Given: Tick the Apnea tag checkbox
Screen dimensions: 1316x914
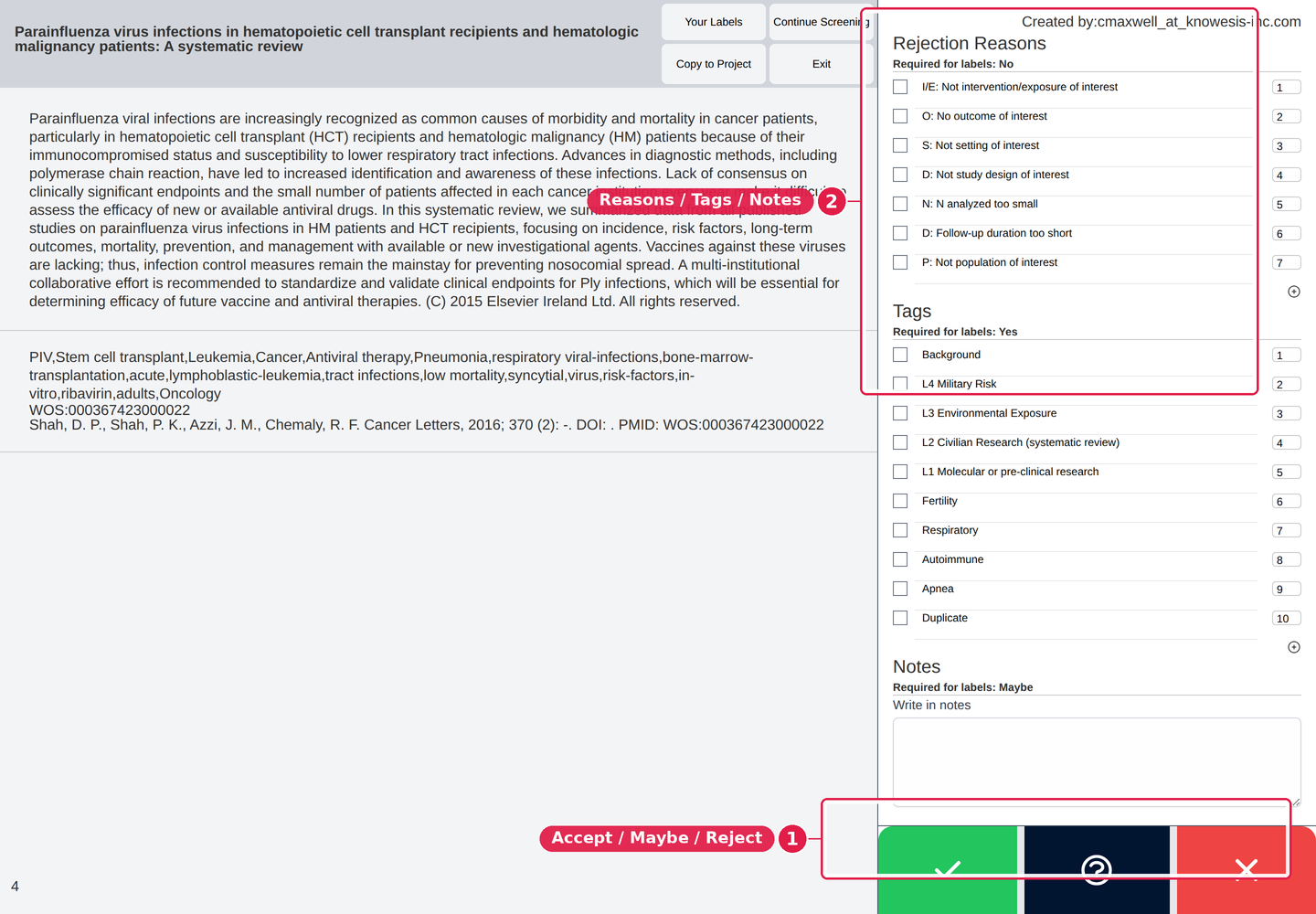Looking at the screenshot, I should 900,589.
